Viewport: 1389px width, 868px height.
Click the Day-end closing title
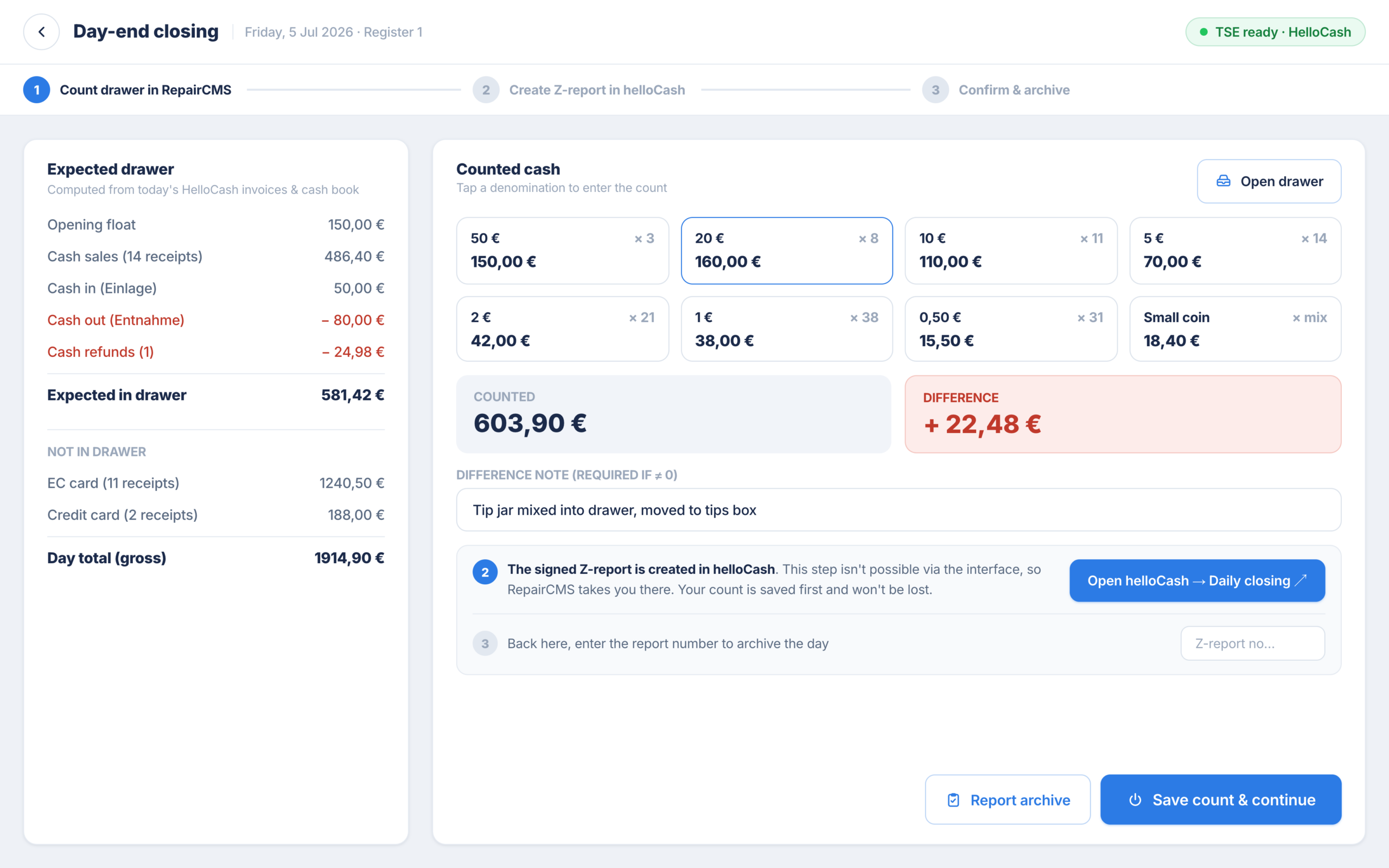146,31
